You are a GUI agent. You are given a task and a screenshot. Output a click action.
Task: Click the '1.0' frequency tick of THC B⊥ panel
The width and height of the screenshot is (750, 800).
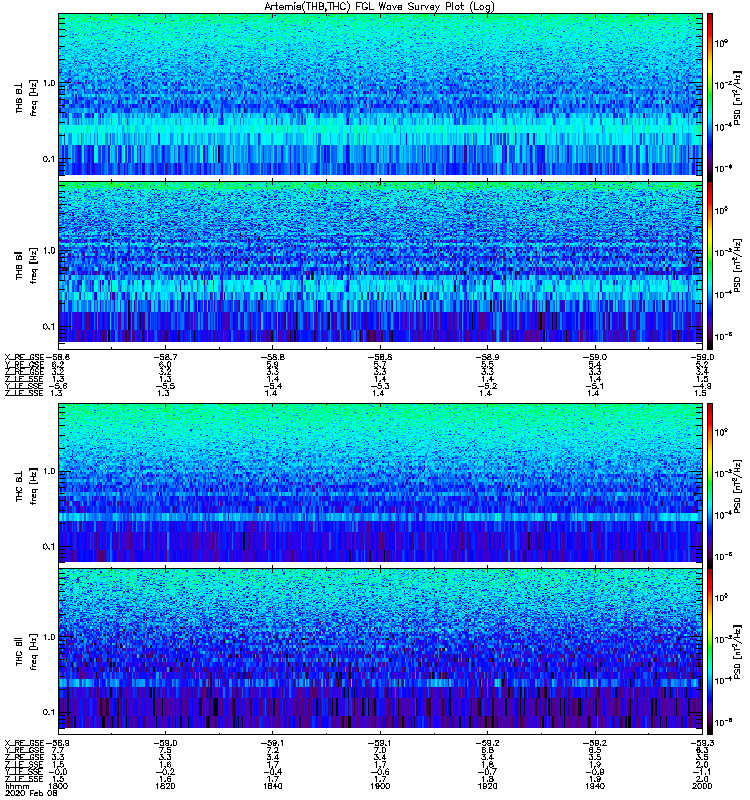[49, 471]
